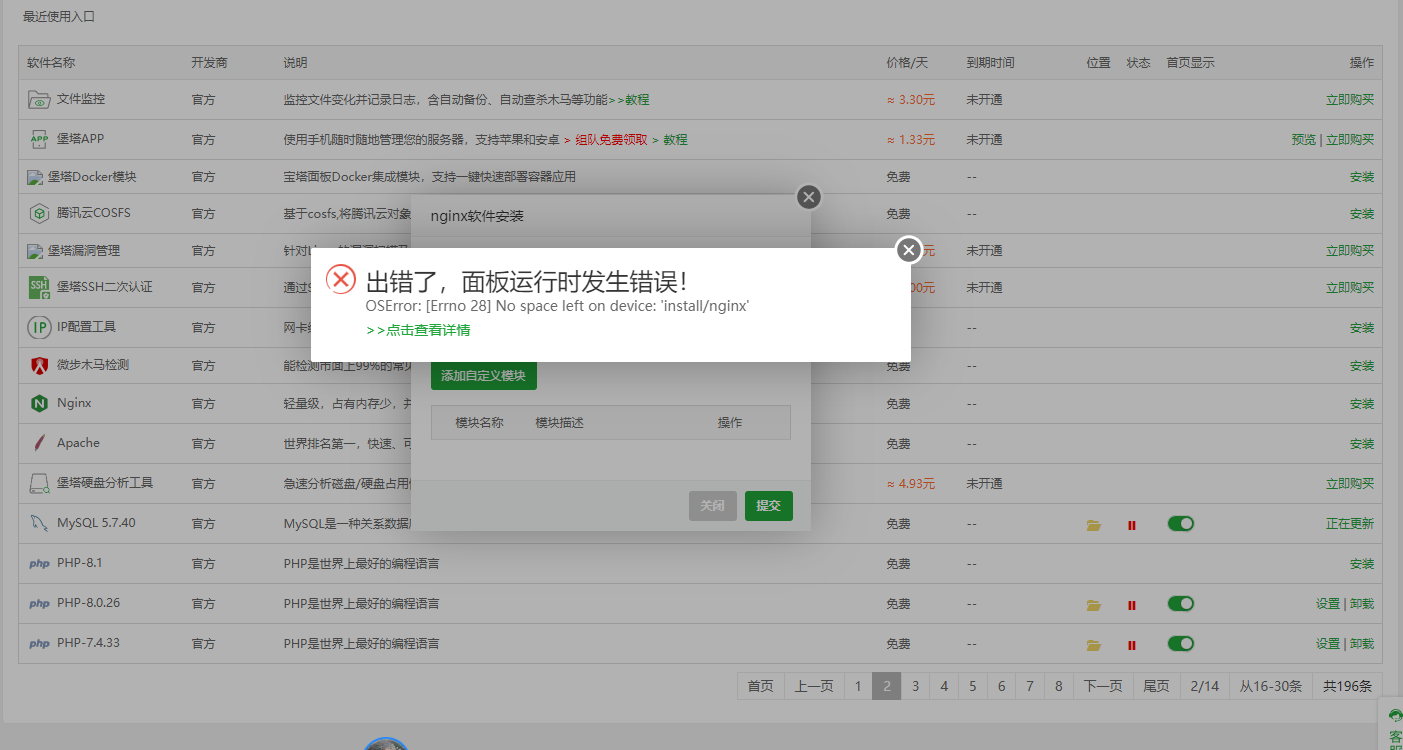Click the 文件监控 software icon
Viewport: 1403px width, 750px height.
click(39, 100)
